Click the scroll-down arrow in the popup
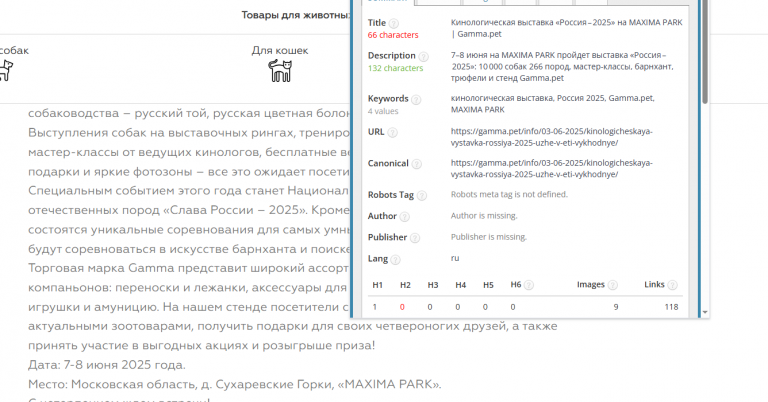 (x=705, y=312)
